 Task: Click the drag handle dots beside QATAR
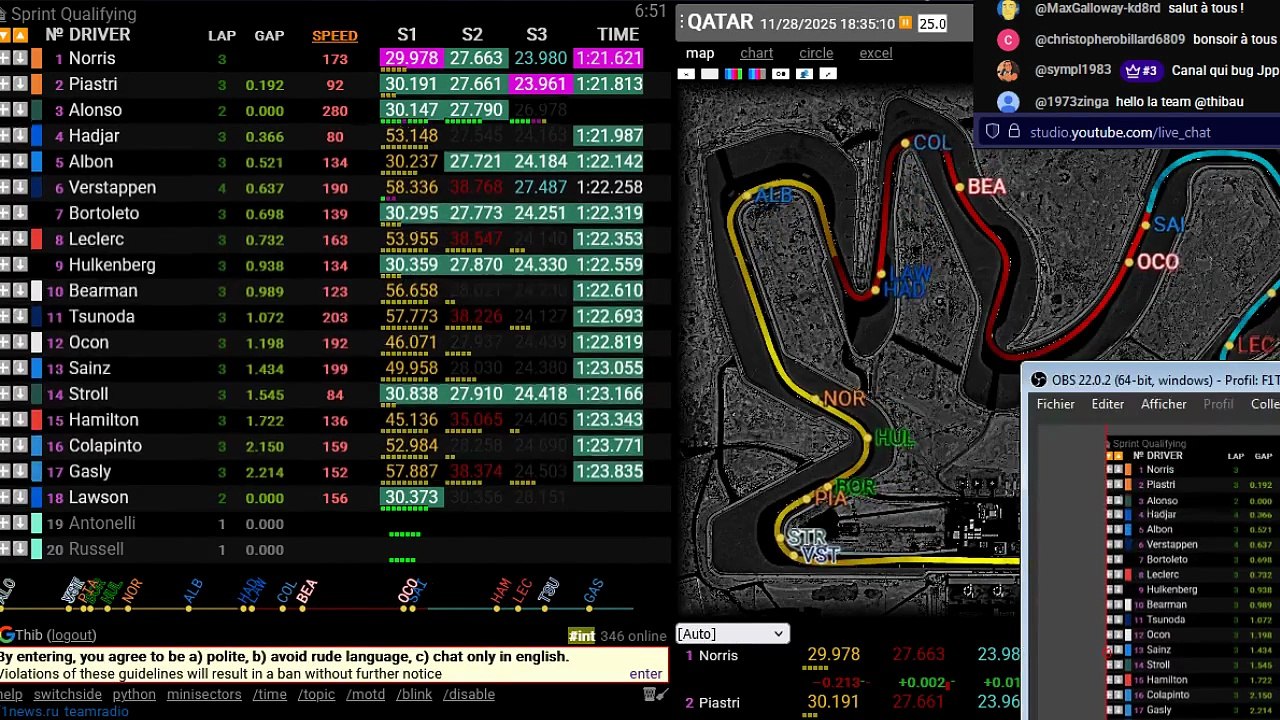681,21
